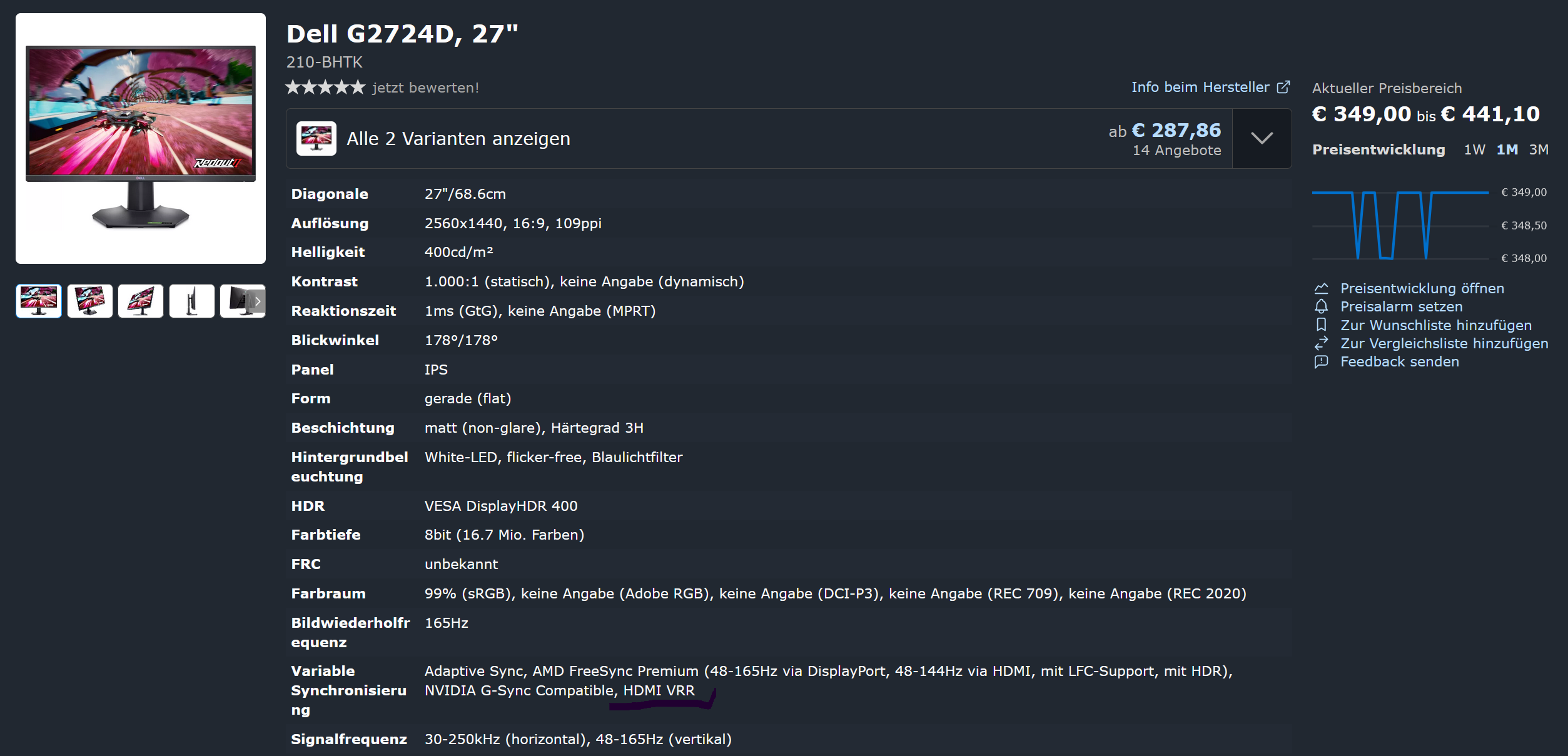Click the price chart icon beside Preisentwicklung öffnen

pos(1321,288)
